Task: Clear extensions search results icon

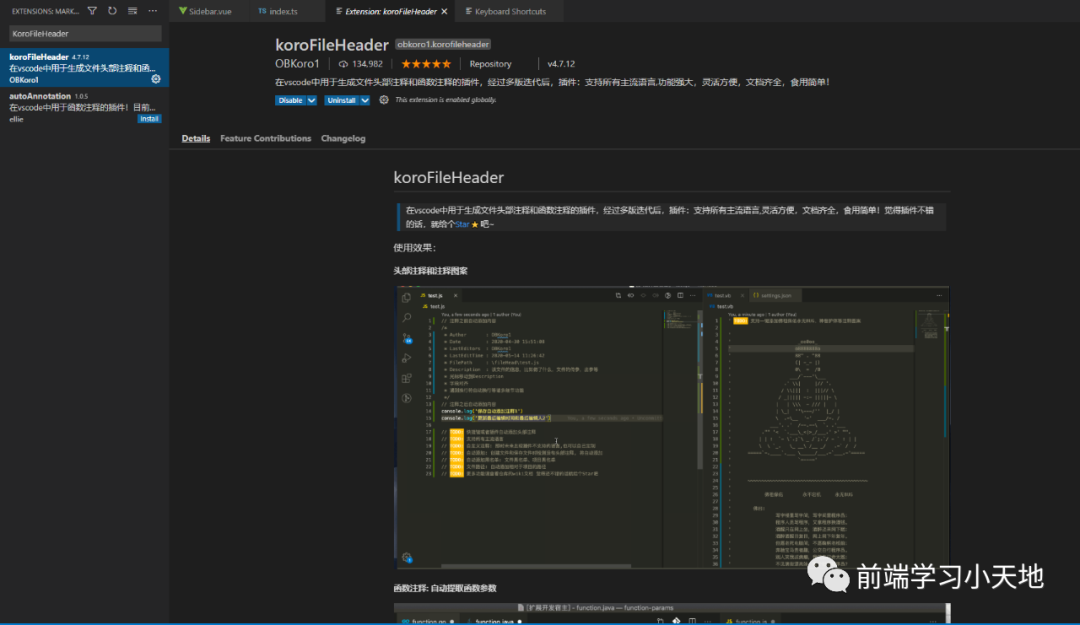Action: pos(132,11)
